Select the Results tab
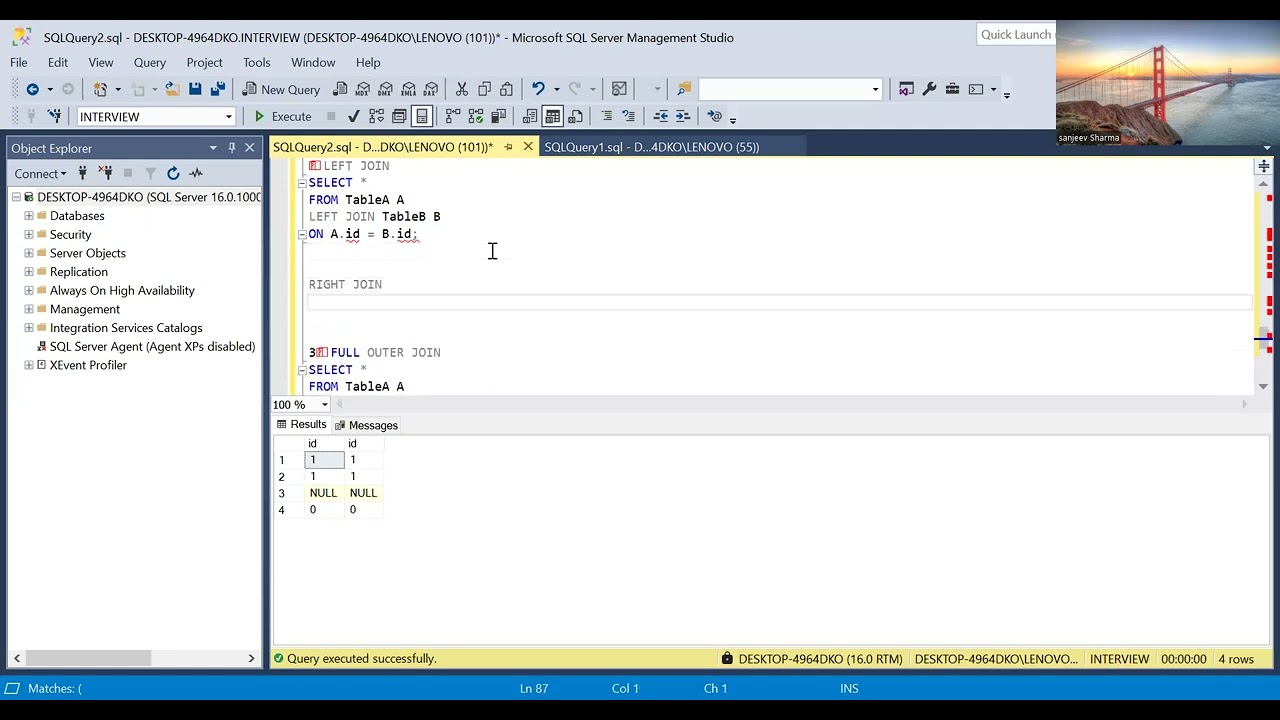 (x=301, y=425)
